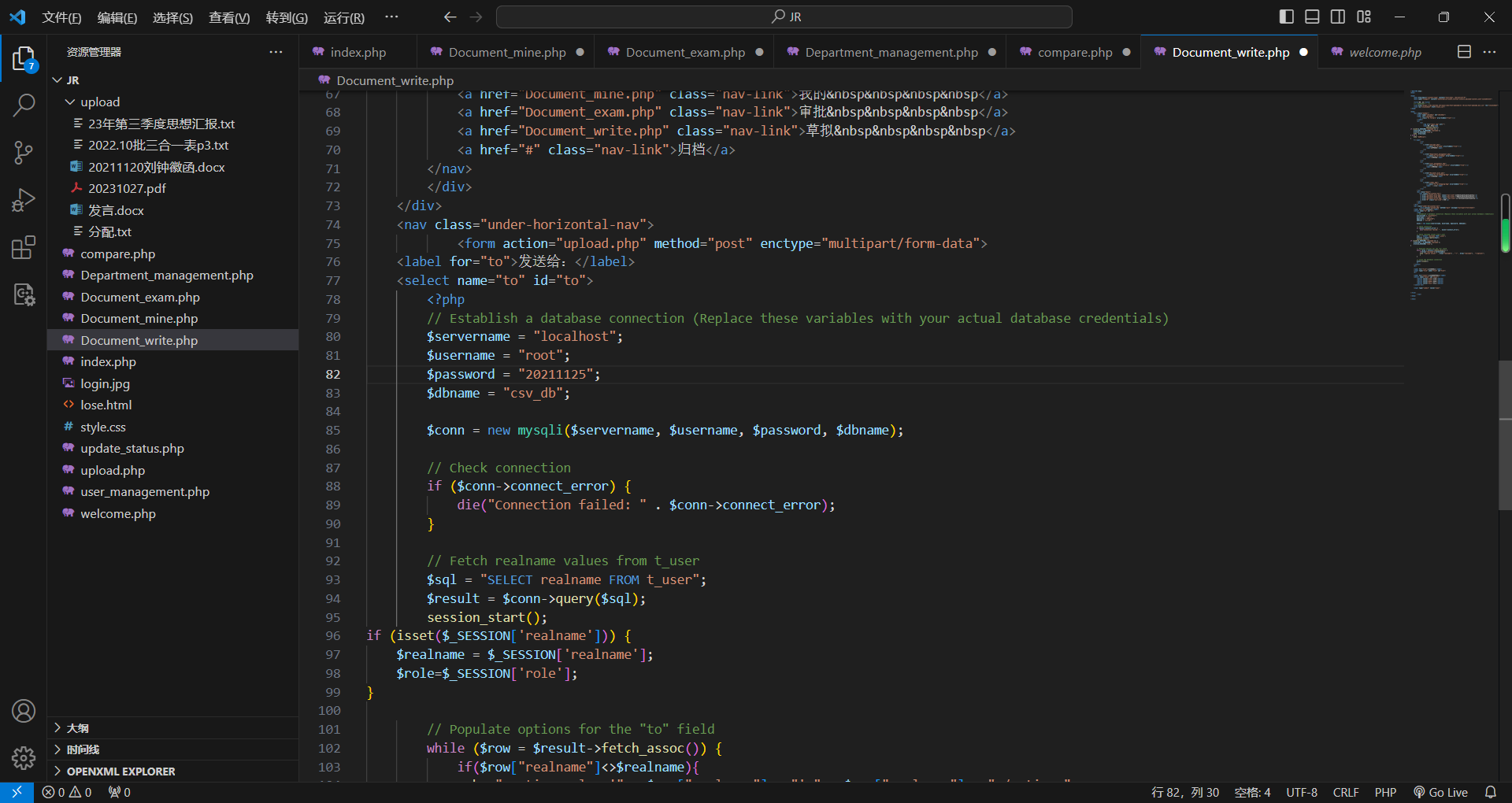The width and height of the screenshot is (1512, 803).
Task: Click Go Live in status bar
Action: (1440, 792)
